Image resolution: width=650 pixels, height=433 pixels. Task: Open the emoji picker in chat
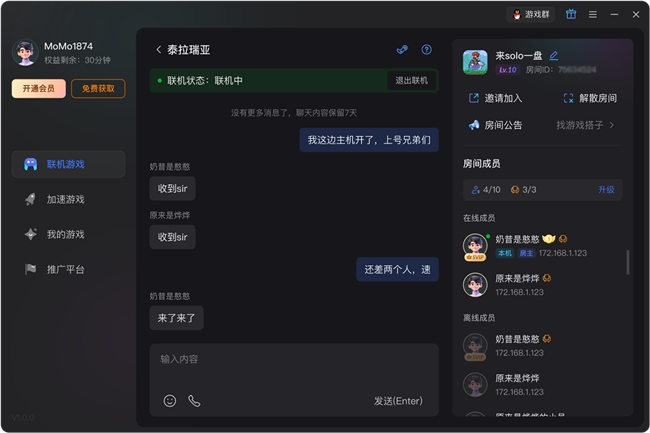tap(170, 400)
